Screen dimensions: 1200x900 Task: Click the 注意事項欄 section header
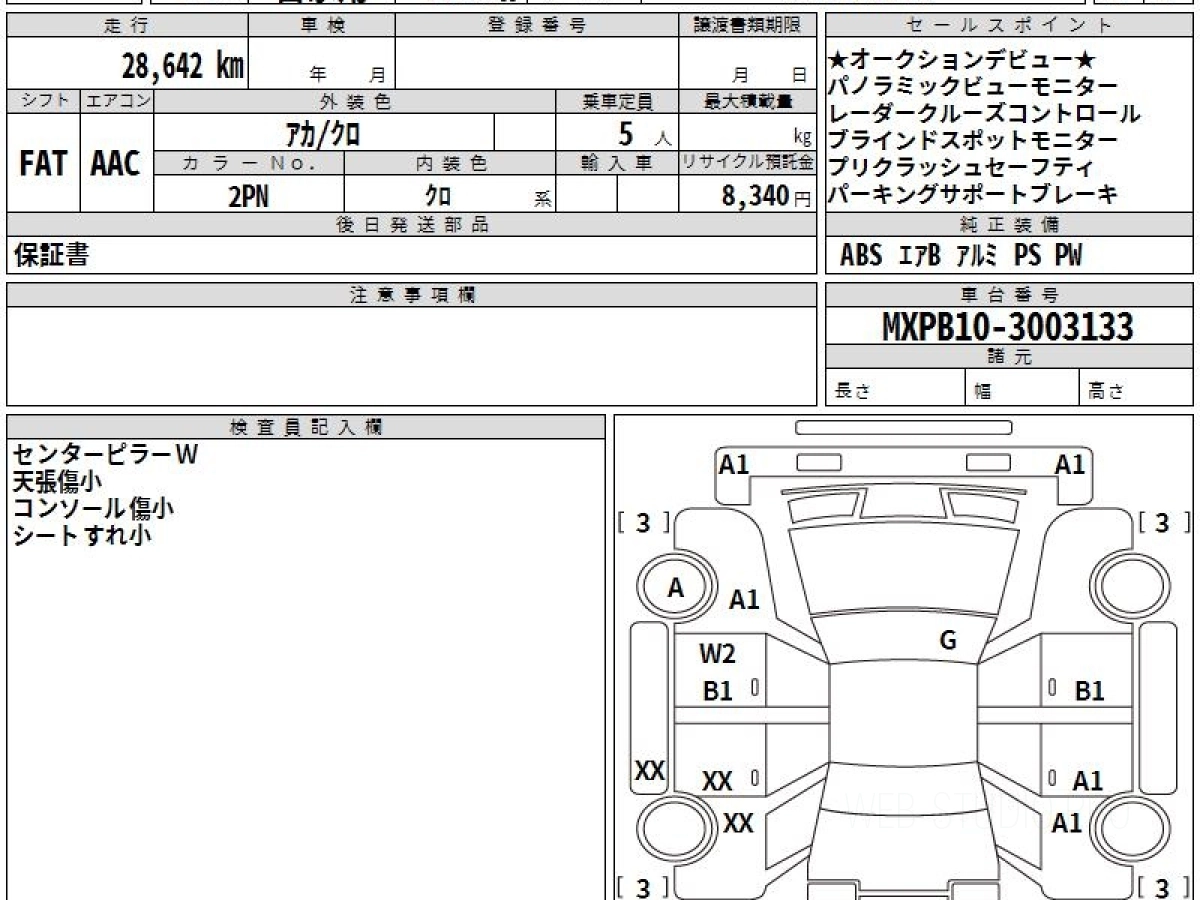tap(411, 295)
